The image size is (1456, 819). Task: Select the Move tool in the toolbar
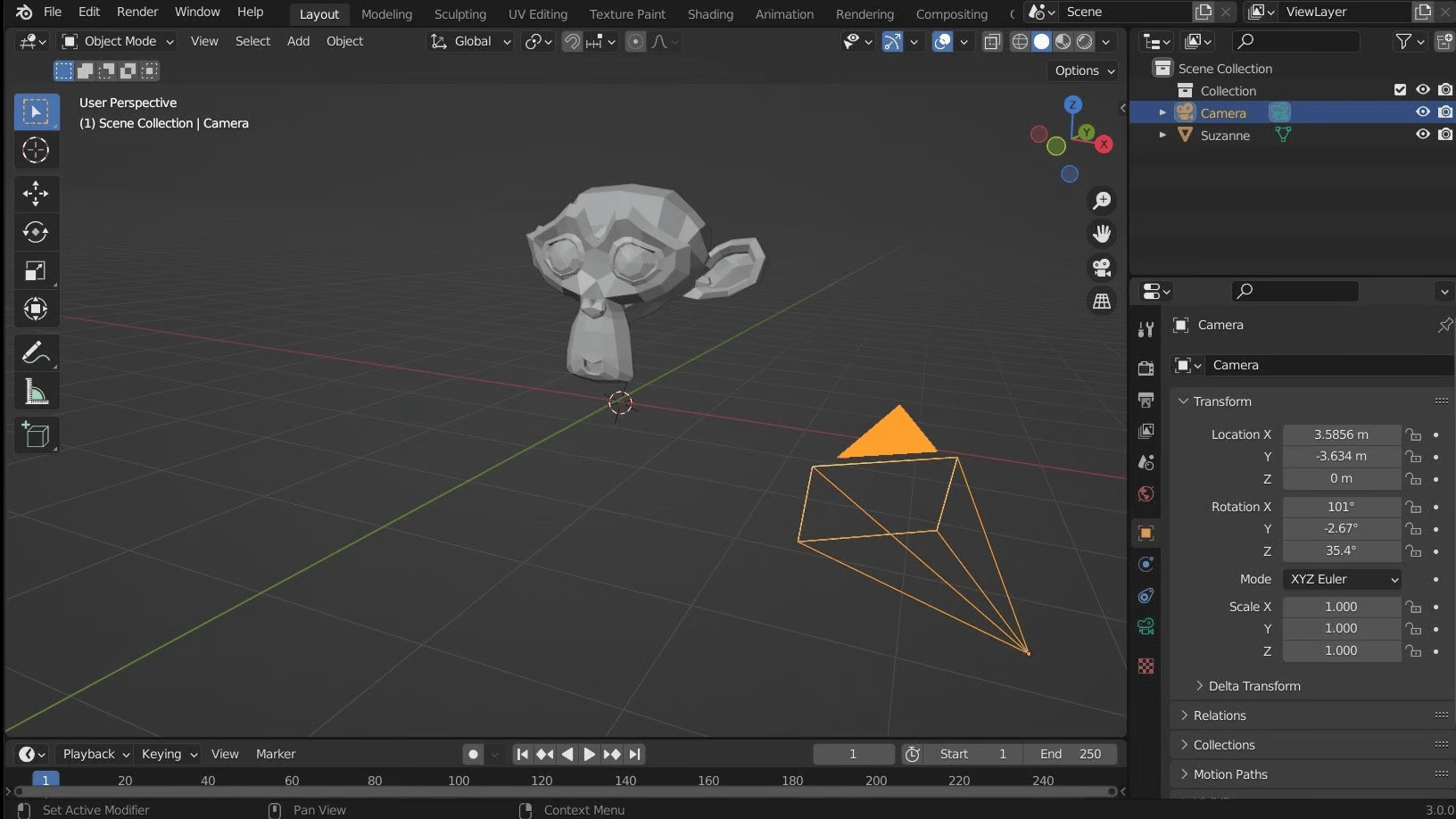(x=36, y=194)
